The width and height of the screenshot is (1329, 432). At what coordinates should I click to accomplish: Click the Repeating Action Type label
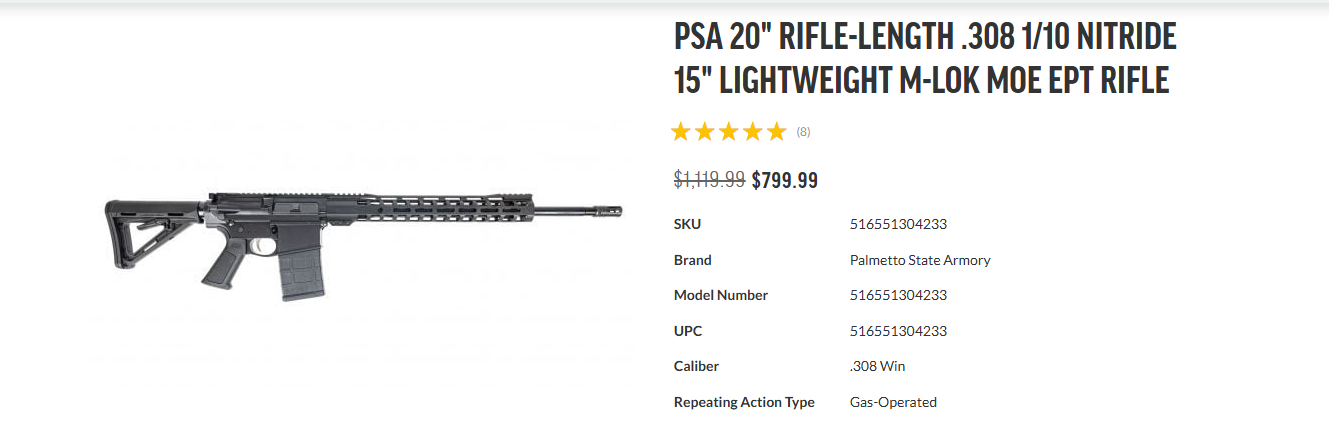[x=744, y=402]
